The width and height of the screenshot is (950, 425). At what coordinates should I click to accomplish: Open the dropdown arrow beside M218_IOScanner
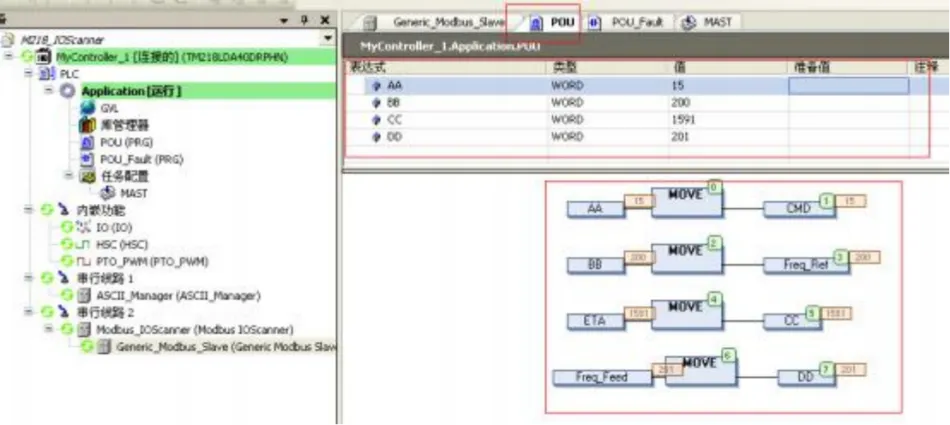(329, 39)
